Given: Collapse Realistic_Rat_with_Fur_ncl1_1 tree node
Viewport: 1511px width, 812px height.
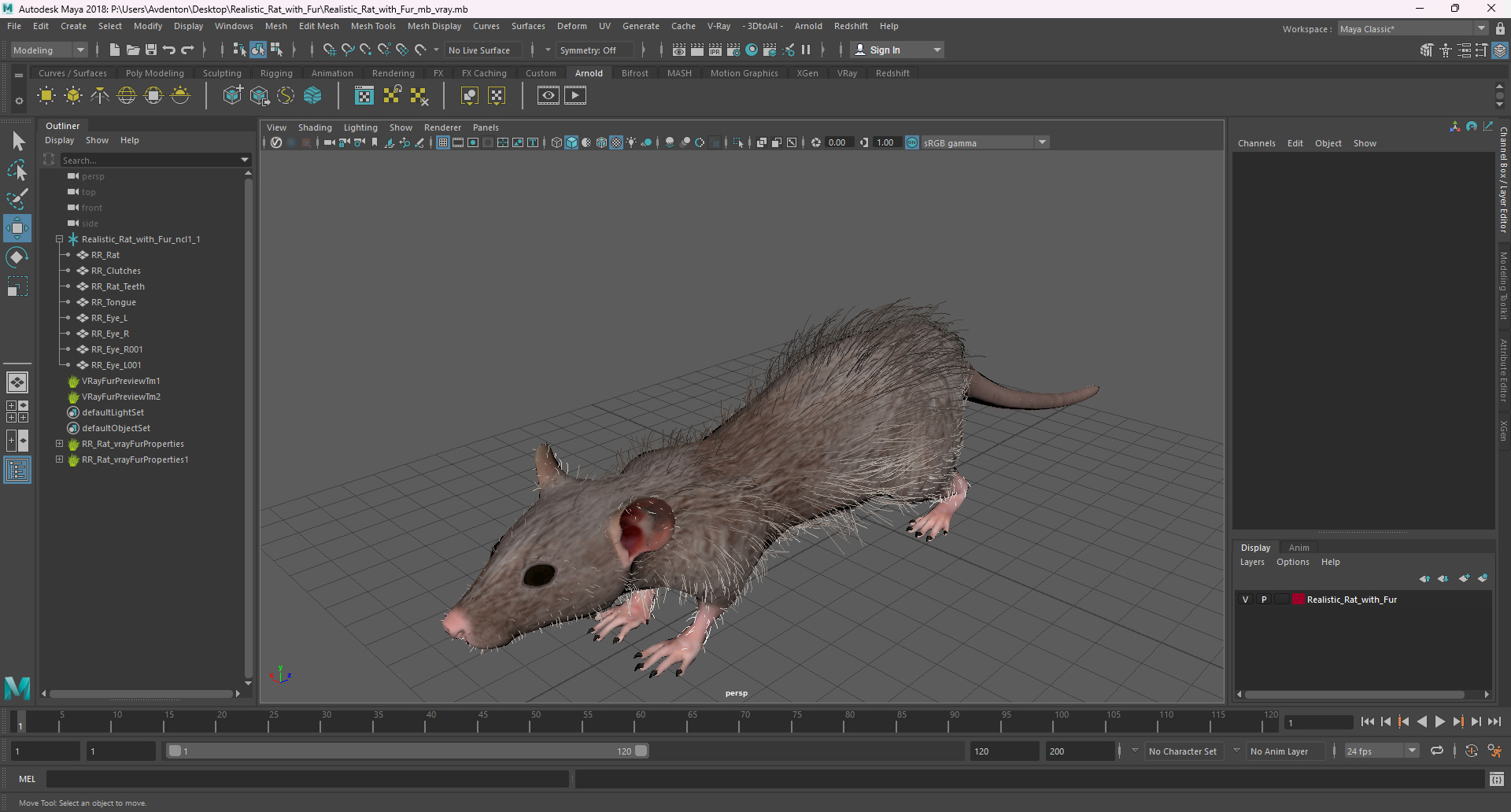Looking at the screenshot, I should pyautogui.click(x=59, y=239).
